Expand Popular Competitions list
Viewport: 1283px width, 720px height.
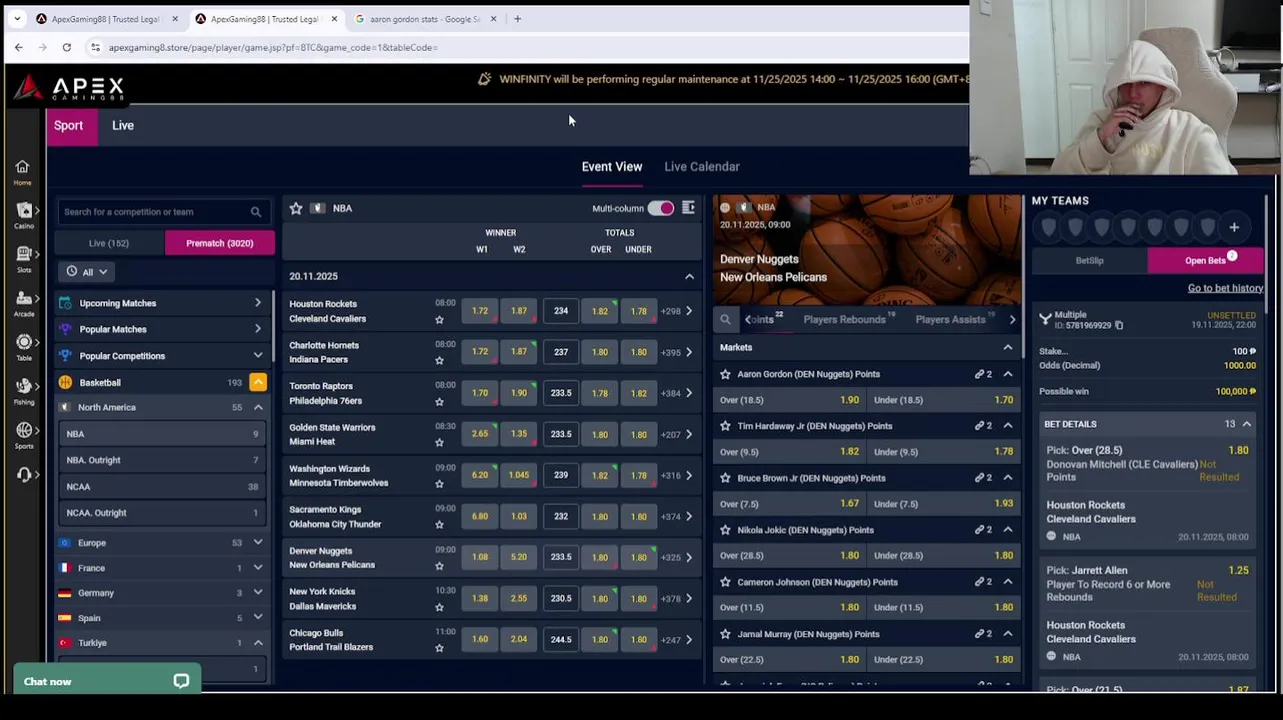click(258, 356)
